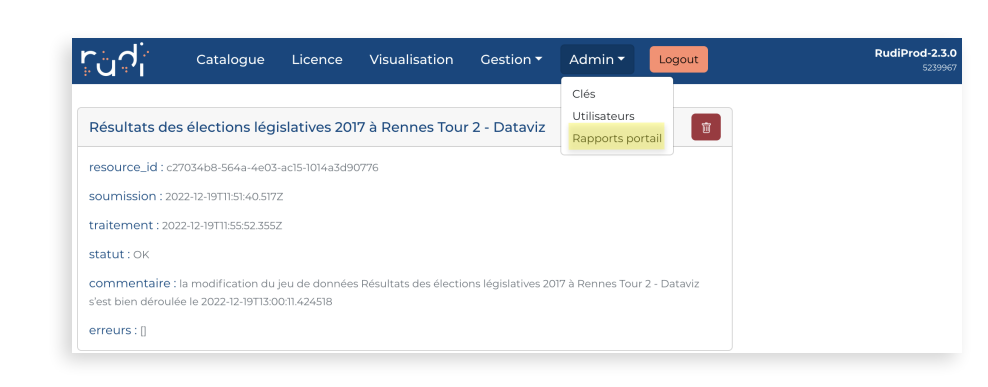988x387 pixels.
Task: Click the resource_id value c27034b8-564a-4e03
Action: point(272,168)
